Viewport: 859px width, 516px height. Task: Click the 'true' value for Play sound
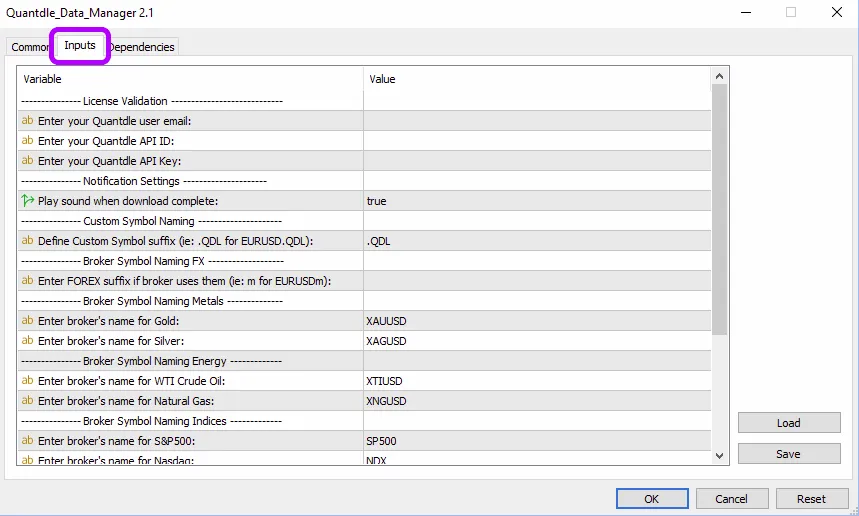[x=376, y=201]
